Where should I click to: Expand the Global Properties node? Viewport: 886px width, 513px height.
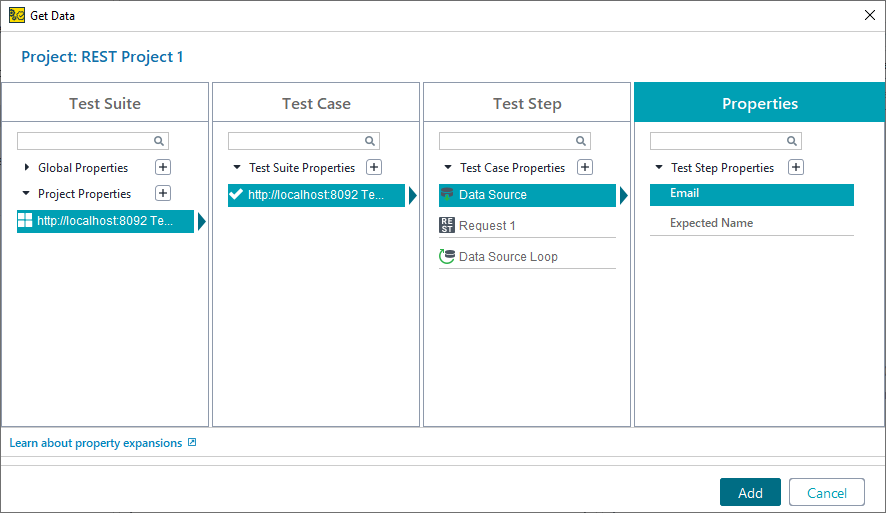27,167
